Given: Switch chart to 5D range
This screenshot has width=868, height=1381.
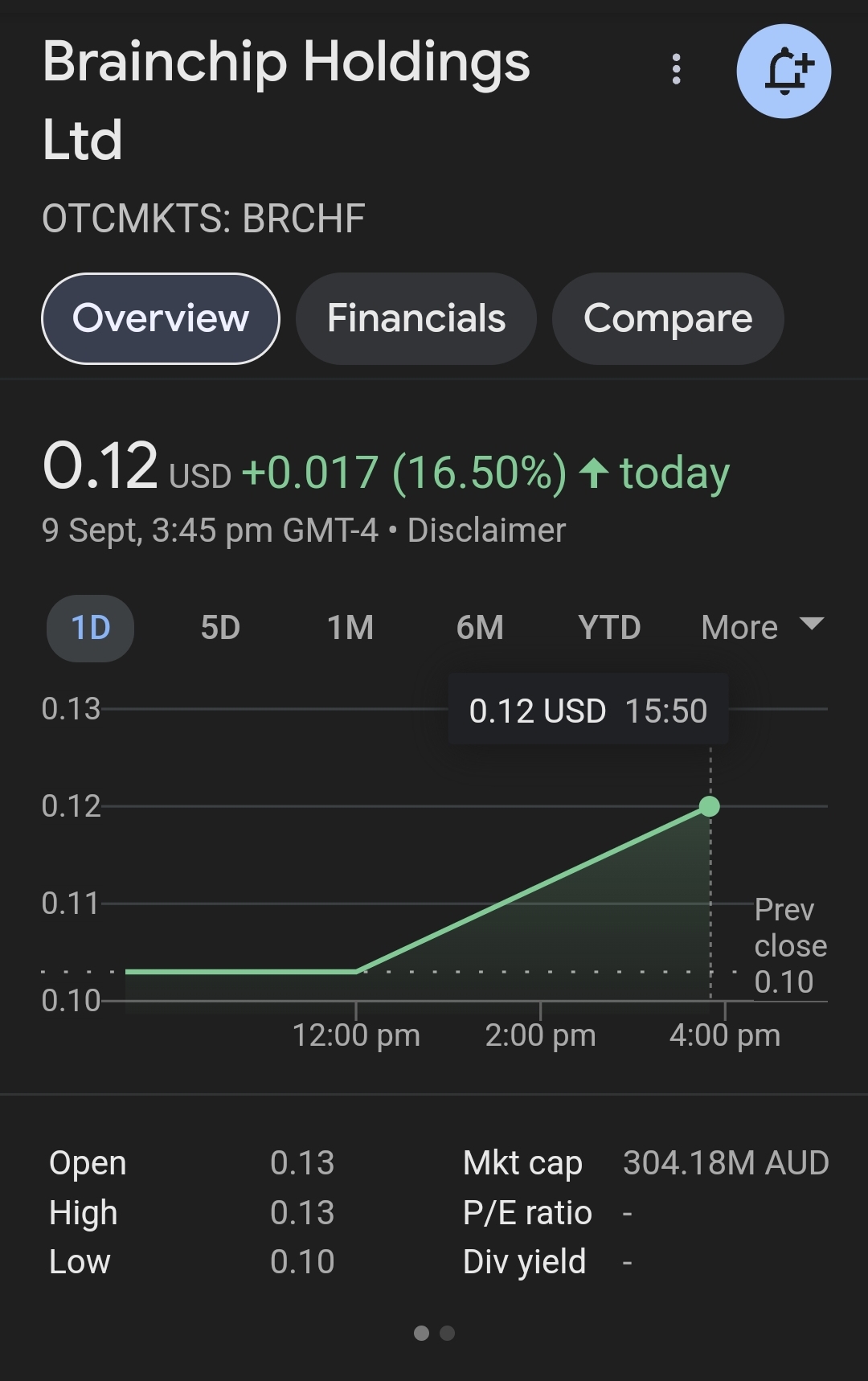Looking at the screenshot, I should [x=220, y=628].
